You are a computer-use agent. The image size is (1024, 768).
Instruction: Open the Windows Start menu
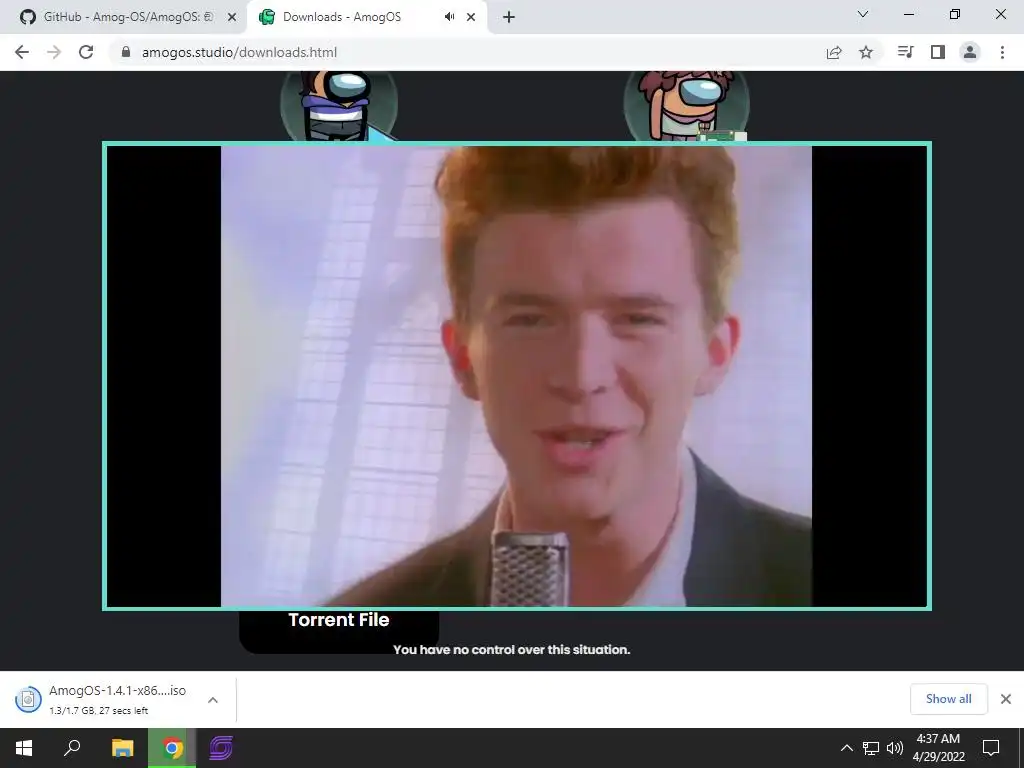[x=24, y=748]
